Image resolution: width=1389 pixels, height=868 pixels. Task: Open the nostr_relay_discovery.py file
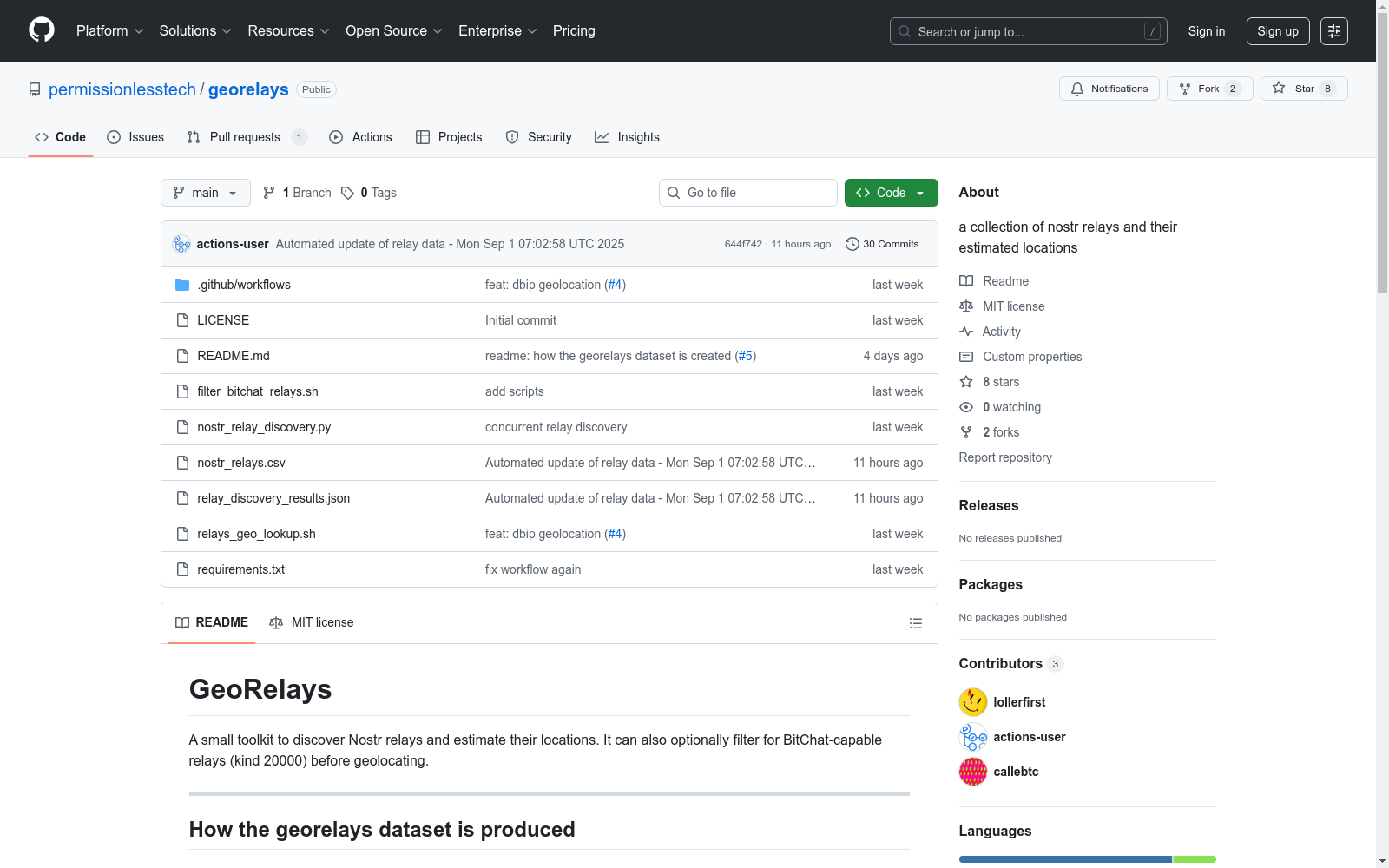click(264, 427)
